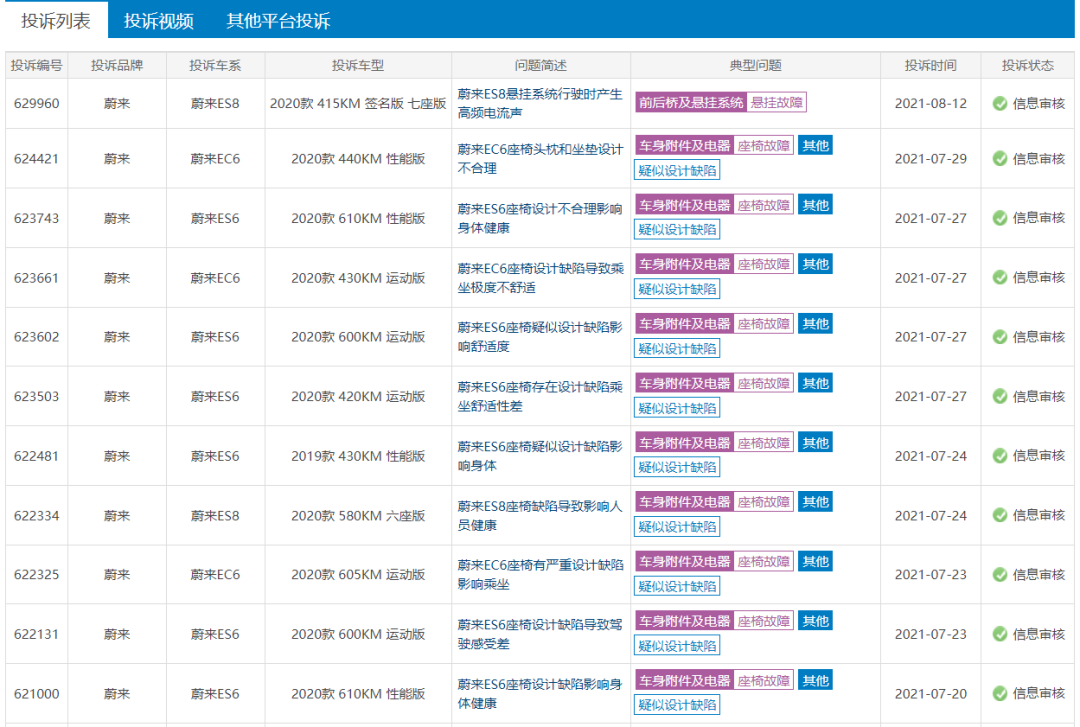Open the 其他平台投诉 tab
Screen dimensions: 1080x727
click(x=278, y=21)
